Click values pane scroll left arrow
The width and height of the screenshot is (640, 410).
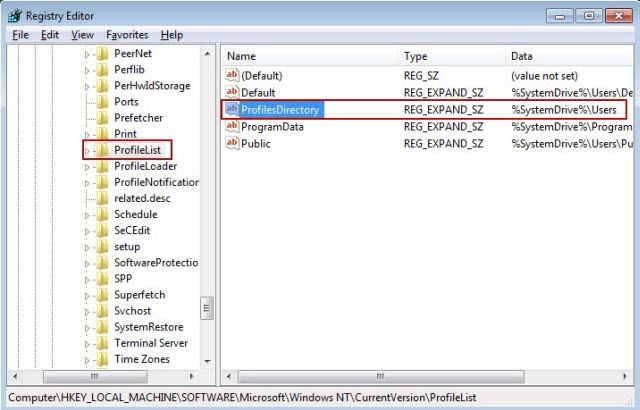pyautogui.click(x=229, y=376)
